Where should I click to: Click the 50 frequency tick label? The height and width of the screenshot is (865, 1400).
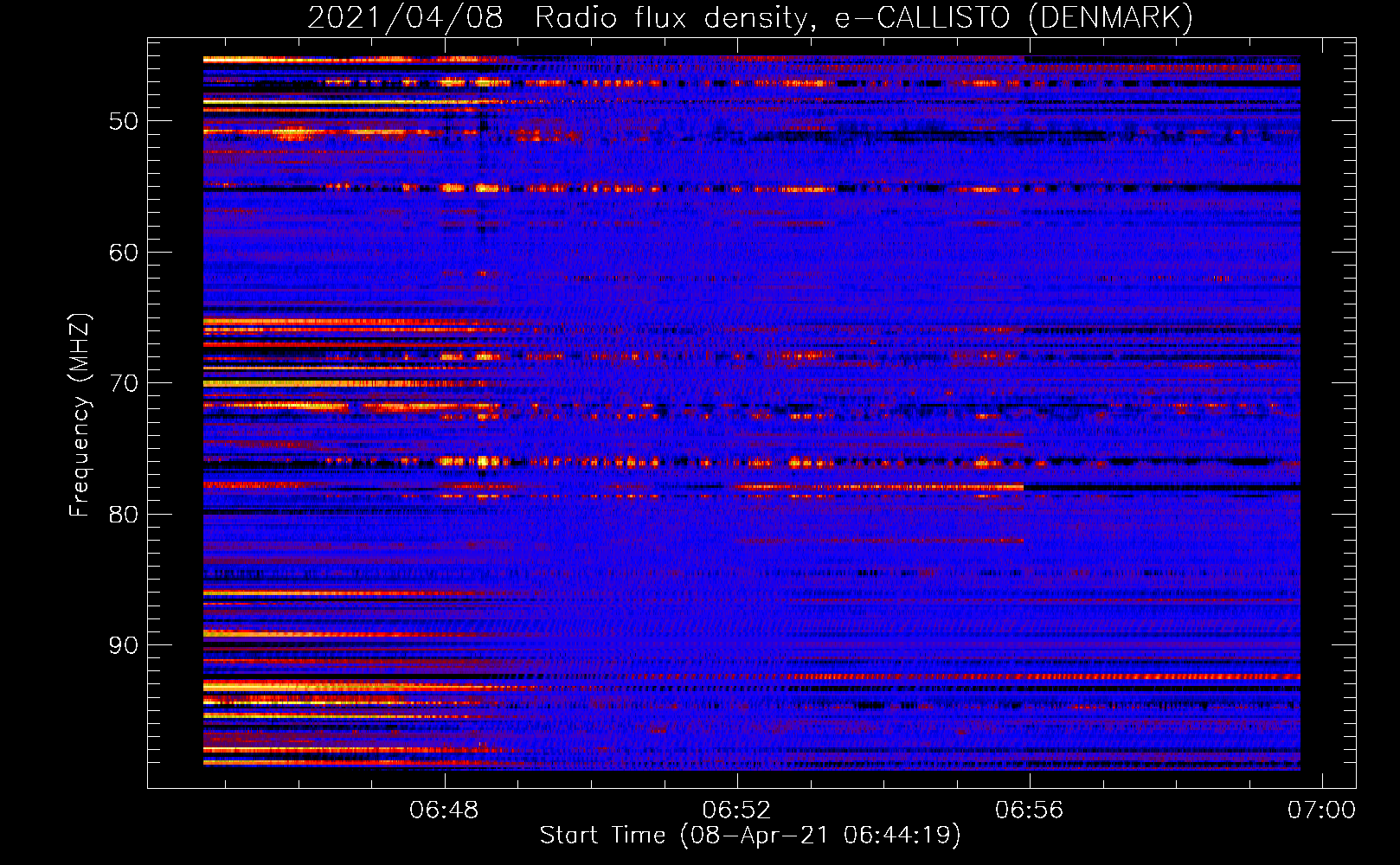click(x=124, y=121)
